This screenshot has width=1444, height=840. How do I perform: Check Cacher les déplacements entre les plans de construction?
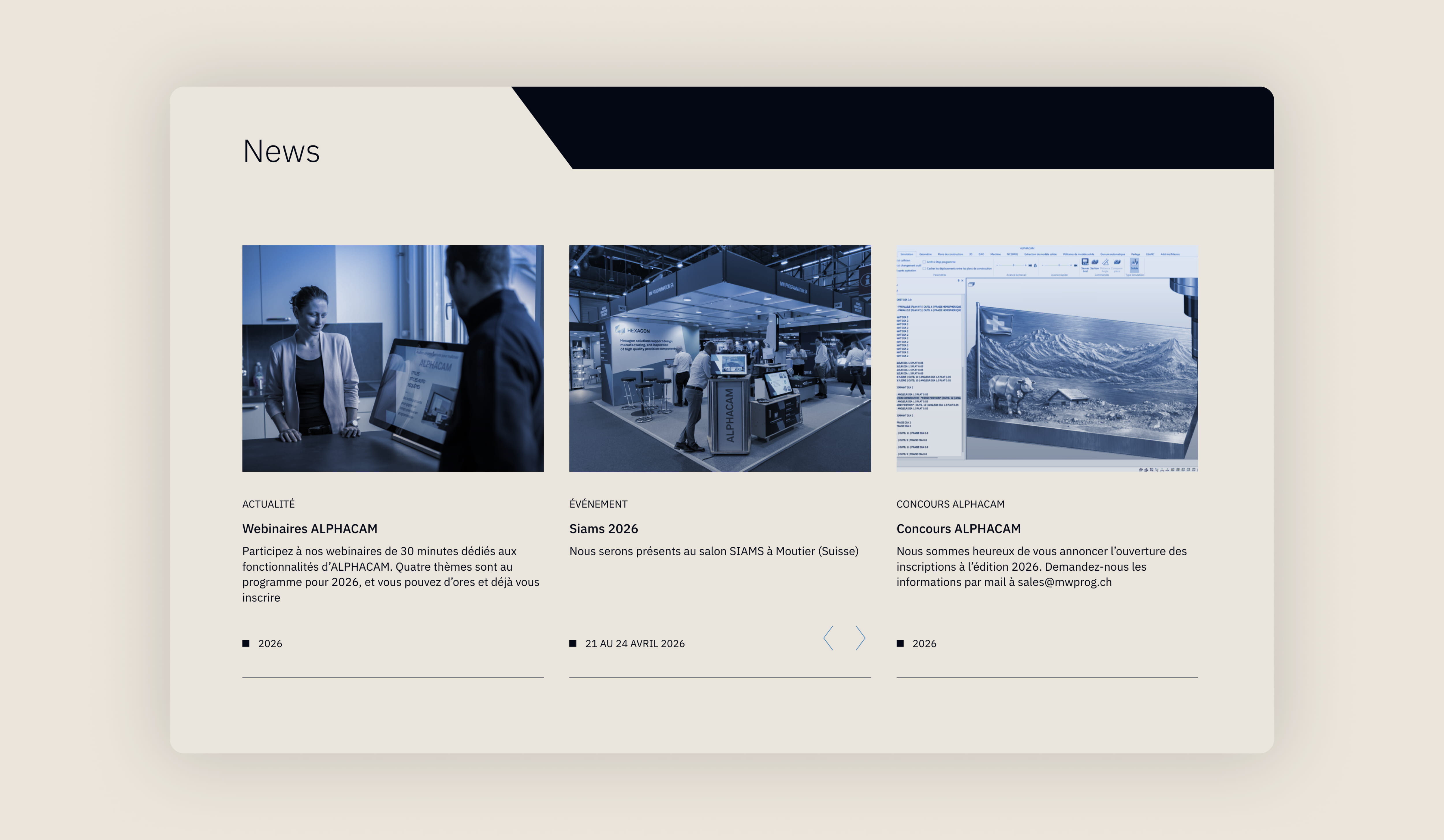pos(924,269)
